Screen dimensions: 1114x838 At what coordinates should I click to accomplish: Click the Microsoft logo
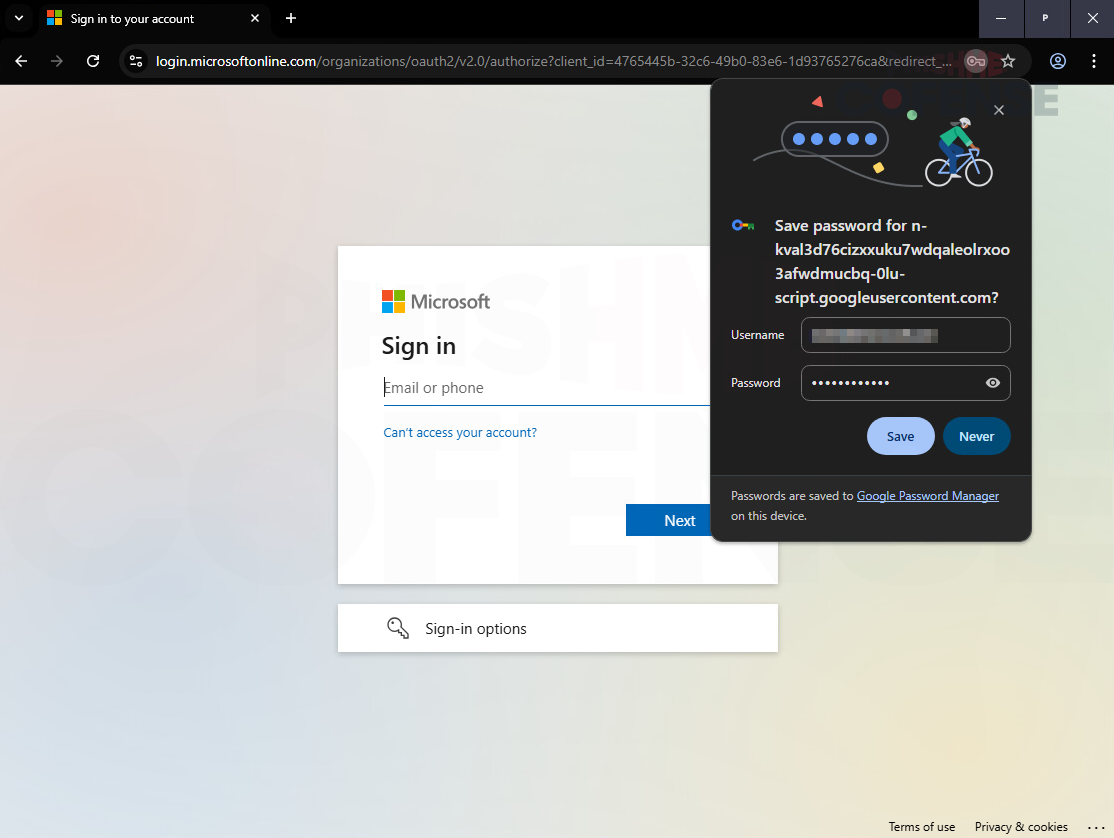coord(436,302)
